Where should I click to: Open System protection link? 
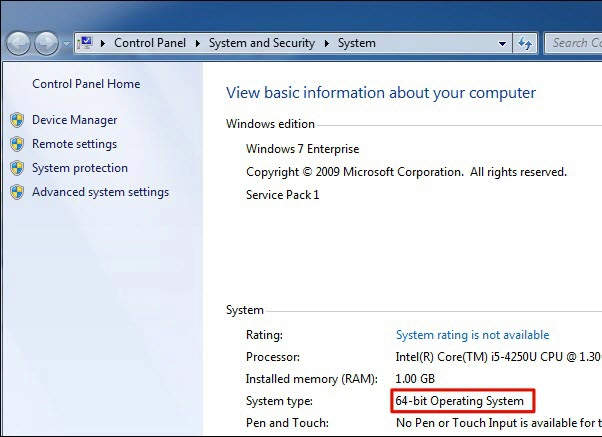[x=80, y=168]
